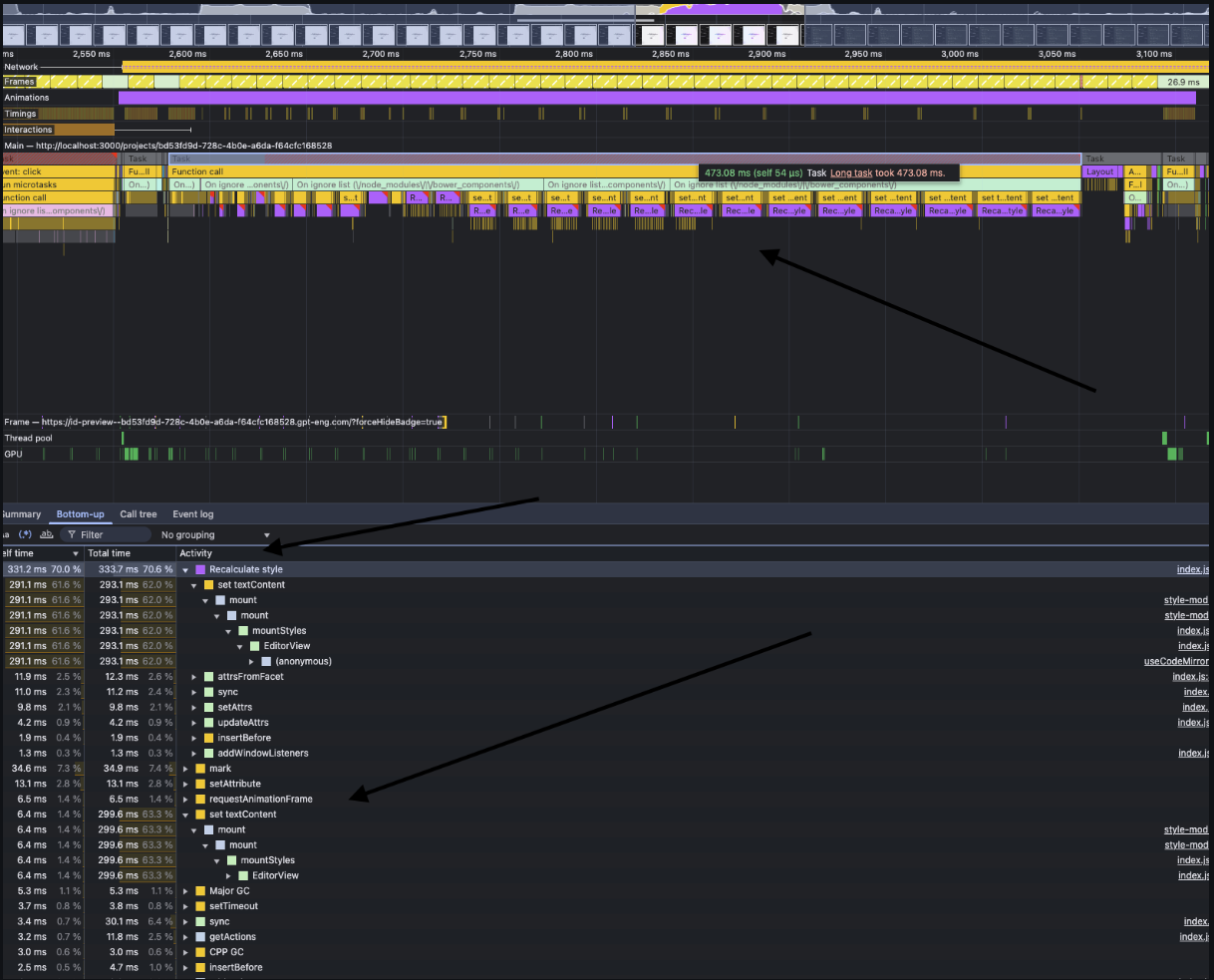Screen dimensions: 1214x980
Task: Open useCodeMirror source link for (anonymous)
Action: (x=1176, y=662)
